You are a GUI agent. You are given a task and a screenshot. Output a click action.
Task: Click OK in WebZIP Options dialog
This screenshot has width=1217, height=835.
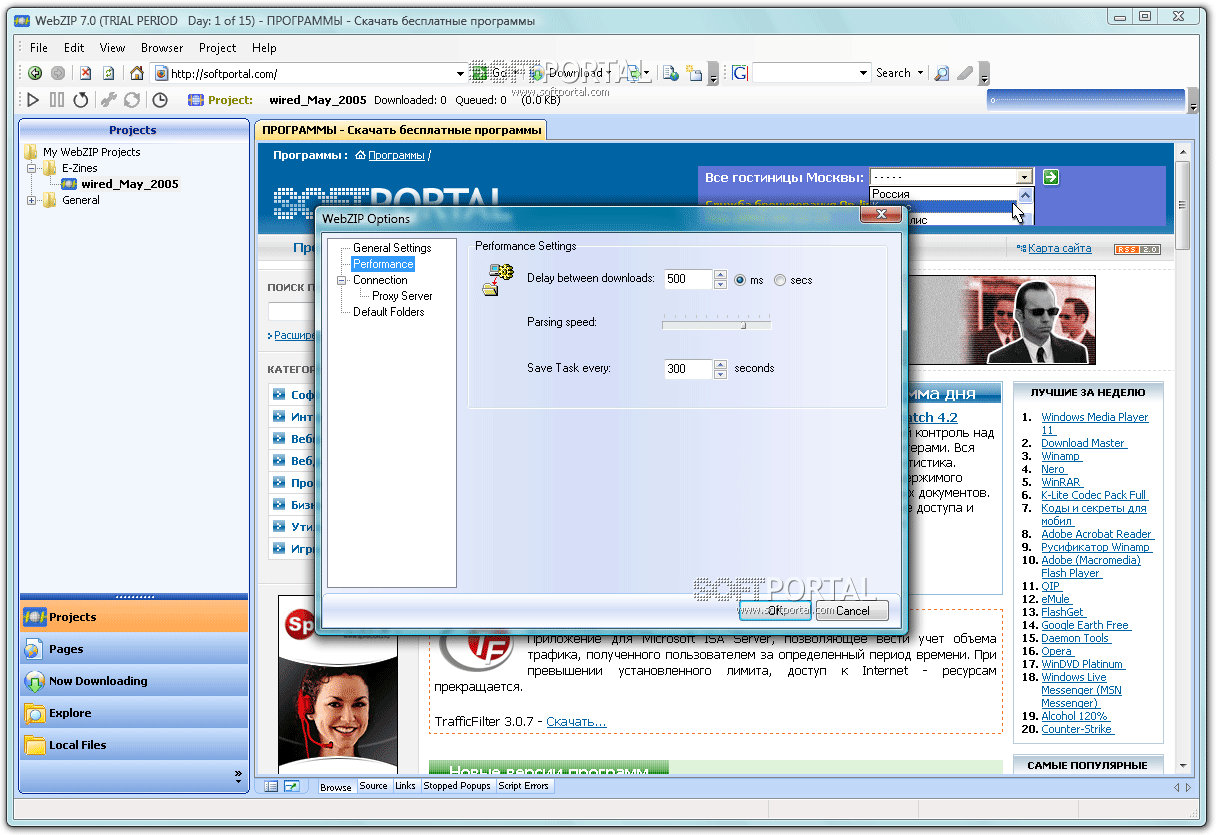point(775,611)
